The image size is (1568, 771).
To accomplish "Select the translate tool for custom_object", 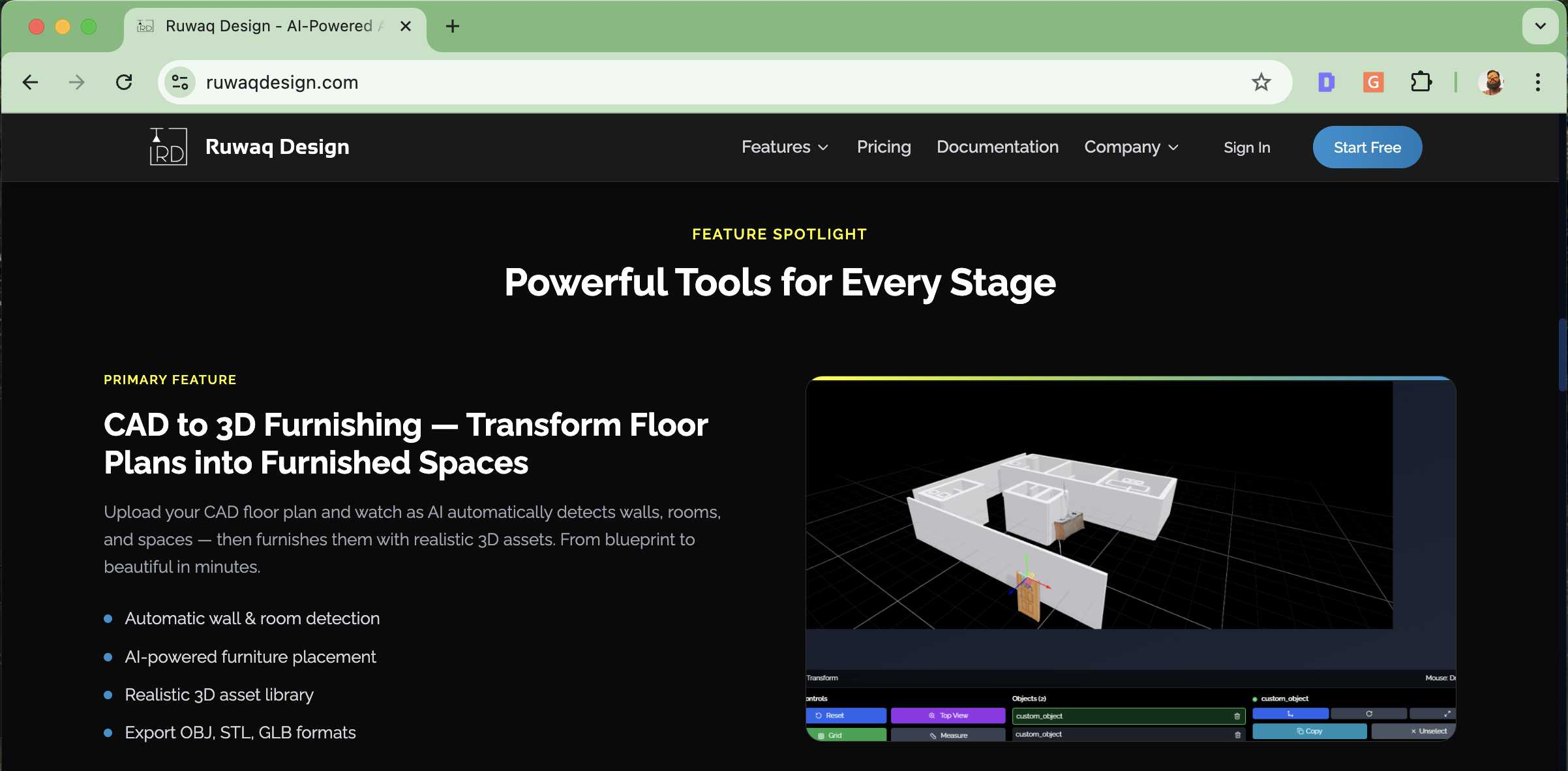I will (1290, 714).
